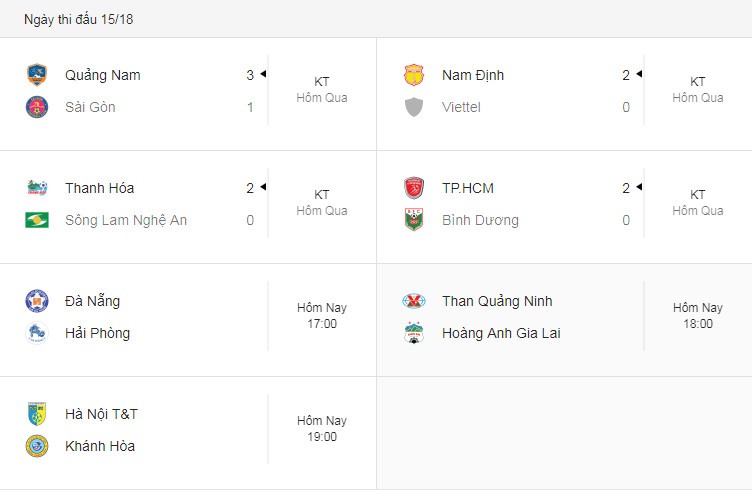752x490 pixels.
Task: Open the Hoàng Anh Gia Lai team link
Action: 501,333
